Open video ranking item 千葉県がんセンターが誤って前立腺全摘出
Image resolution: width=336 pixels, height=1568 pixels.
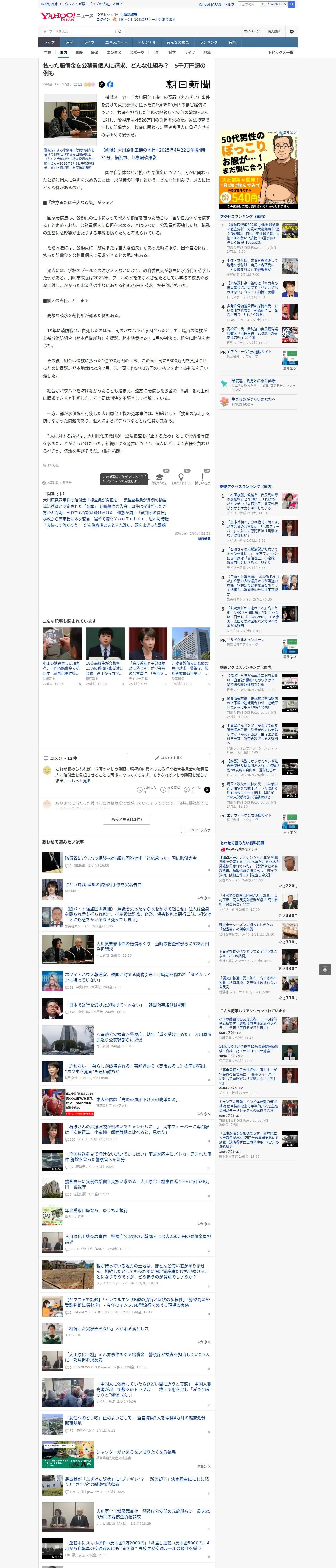click(253, 734)
